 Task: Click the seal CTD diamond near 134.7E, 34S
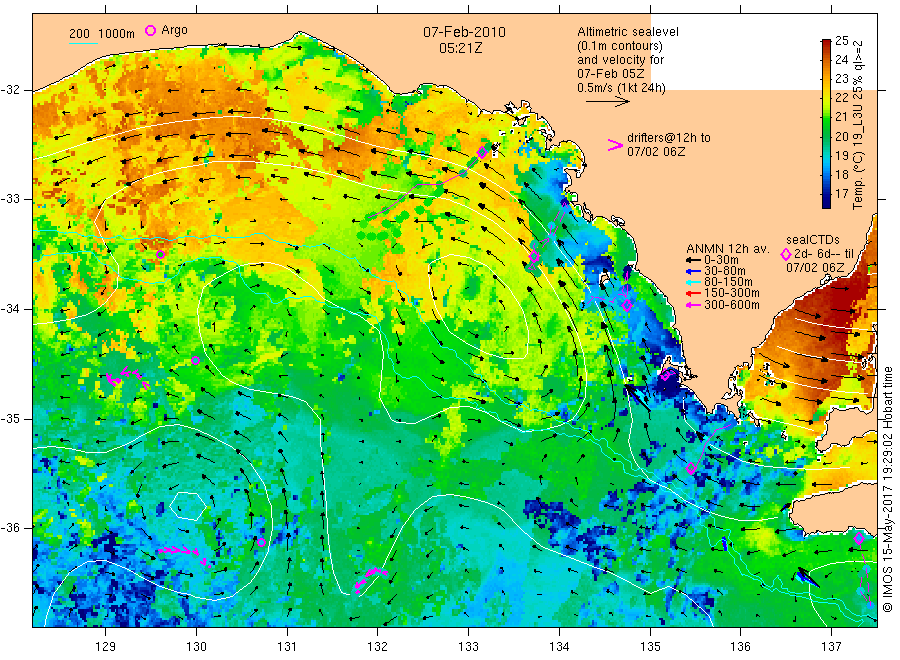tap(627, 305)
